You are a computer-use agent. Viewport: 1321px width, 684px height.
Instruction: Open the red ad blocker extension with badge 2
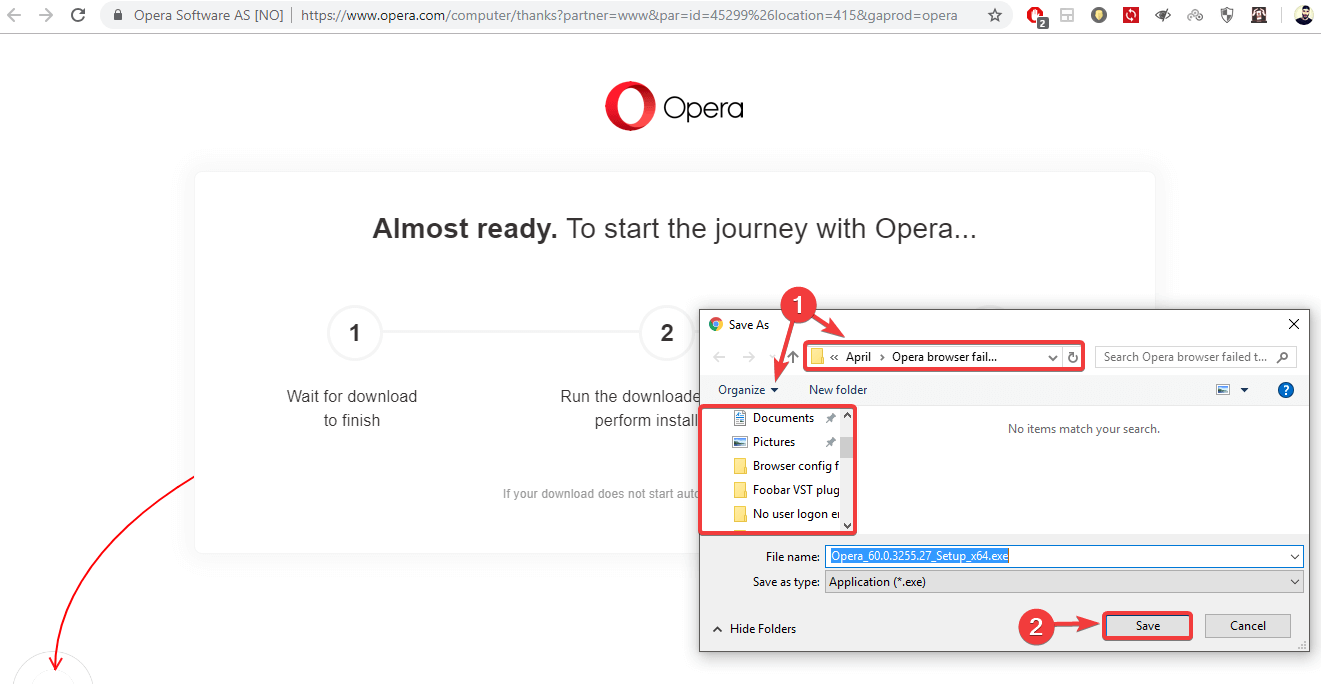(x=1036, y=16)
